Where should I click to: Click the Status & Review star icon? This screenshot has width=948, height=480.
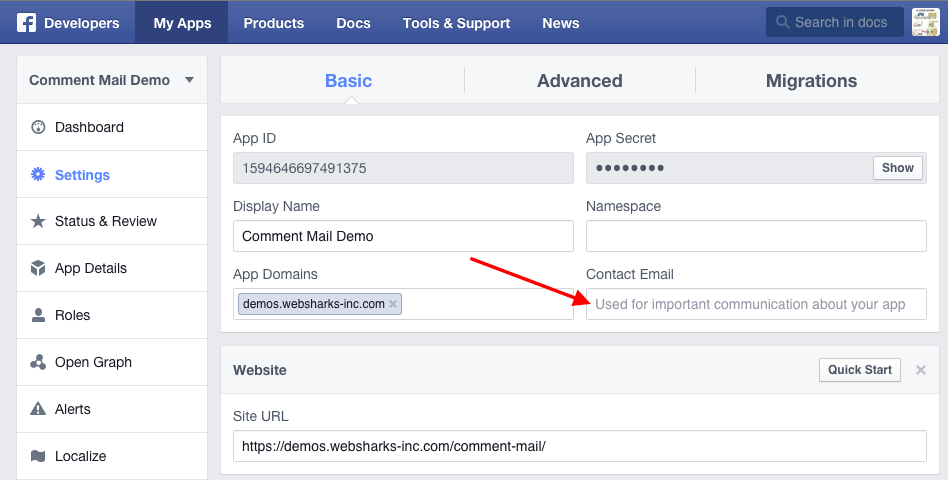tap(38, 221)
